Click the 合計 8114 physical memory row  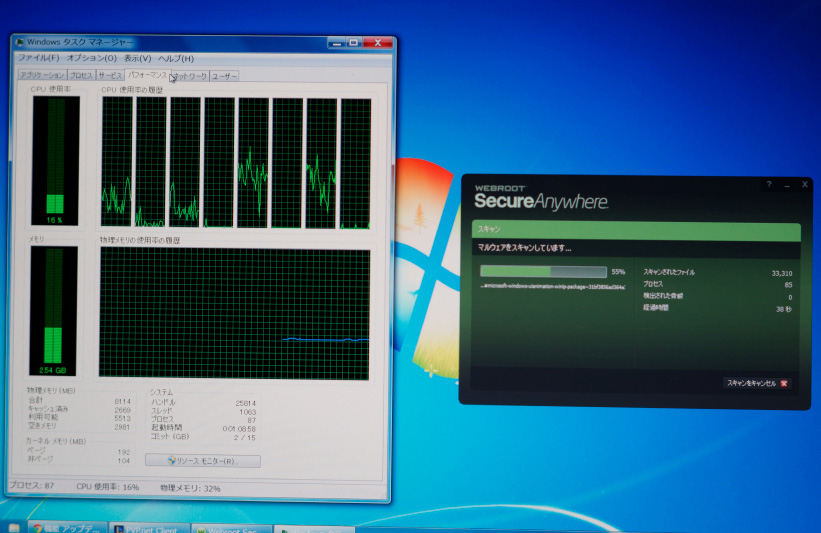79,401
